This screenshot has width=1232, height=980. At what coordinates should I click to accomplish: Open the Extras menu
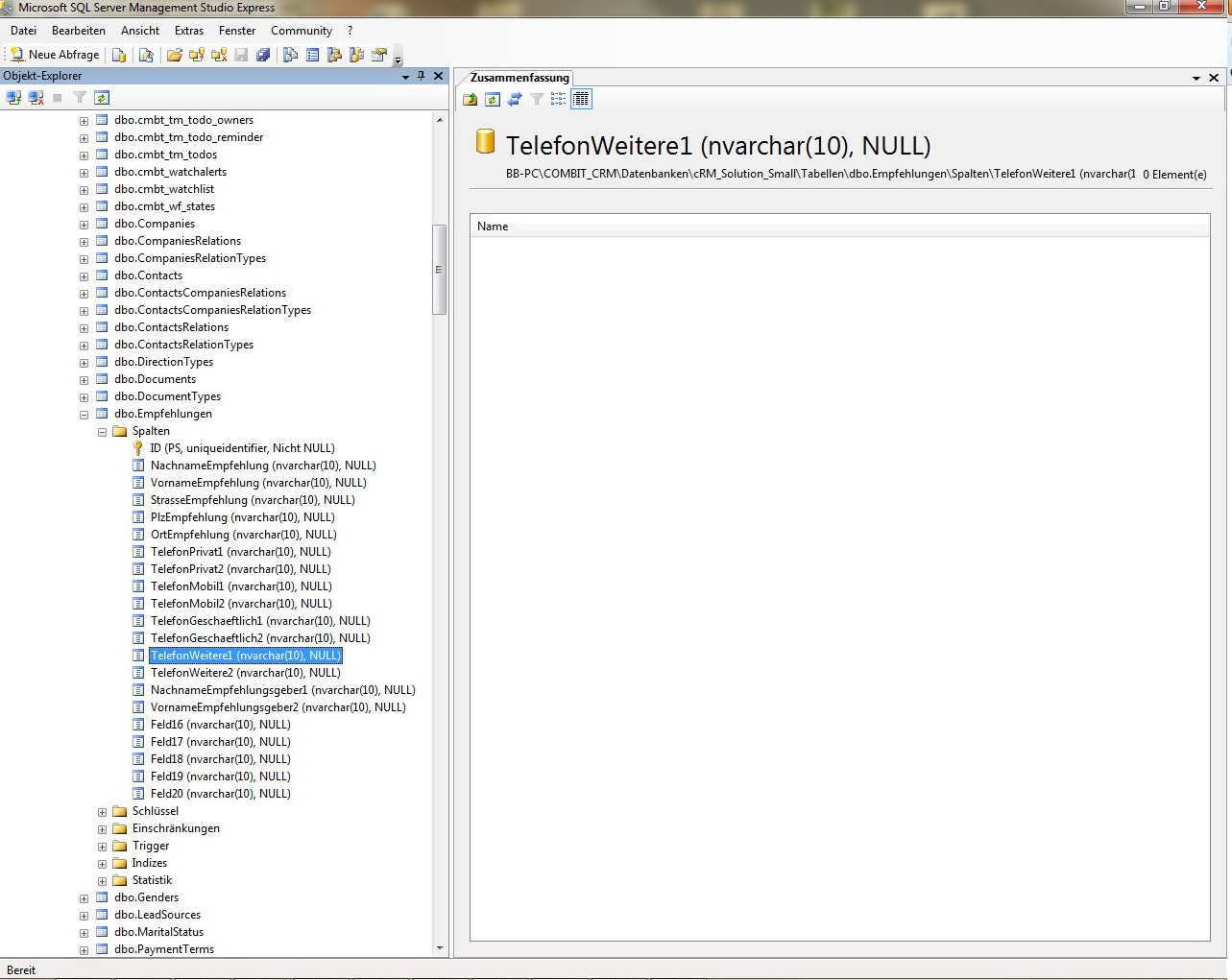tap(189, 31)
